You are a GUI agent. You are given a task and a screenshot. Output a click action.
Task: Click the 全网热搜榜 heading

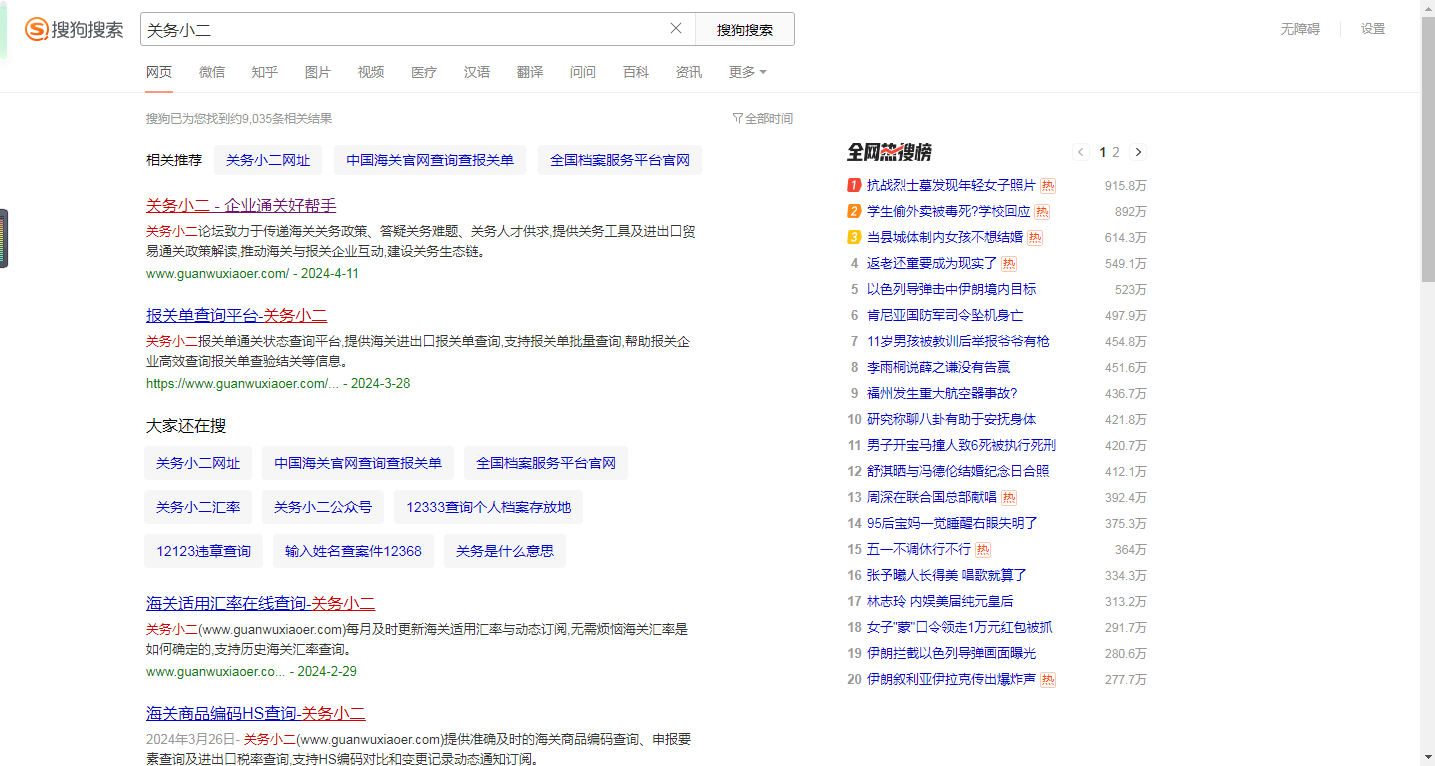pyautogui.click(x=889, y=152)
